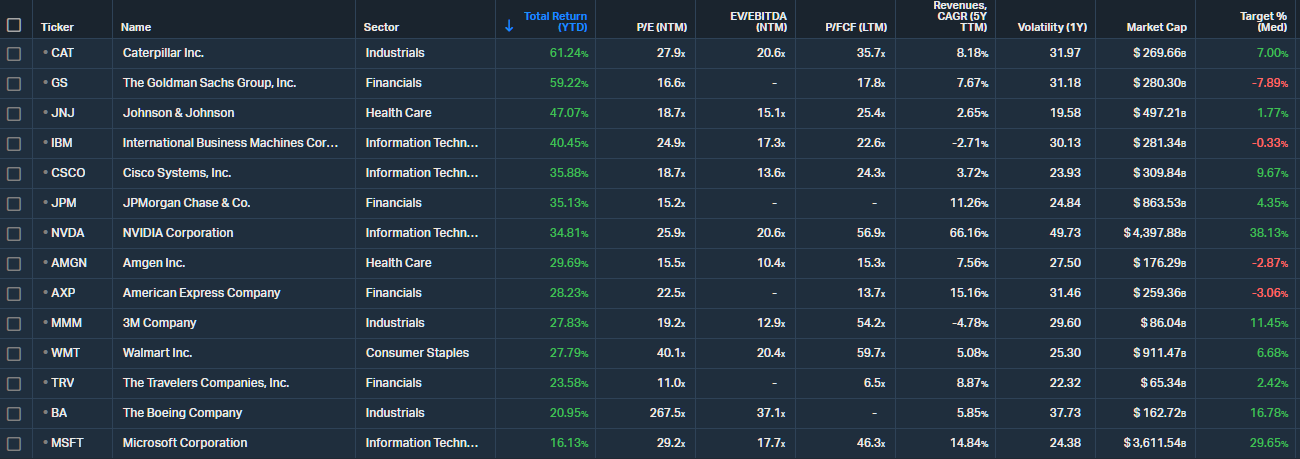
Task: Click the Sector column header
Action: 381,27
